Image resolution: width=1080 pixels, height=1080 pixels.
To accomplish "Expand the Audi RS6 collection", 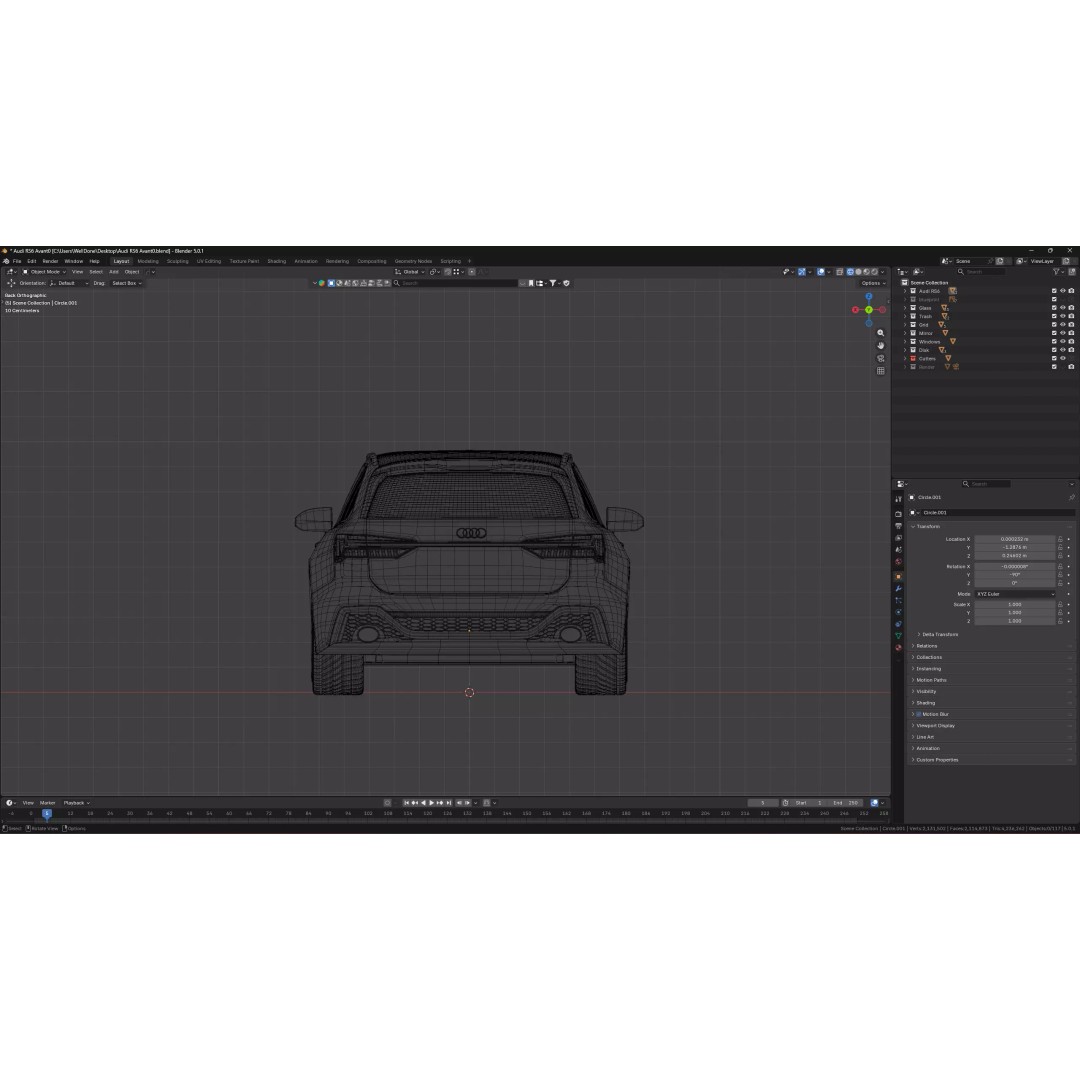I will [x=905, y=291].
